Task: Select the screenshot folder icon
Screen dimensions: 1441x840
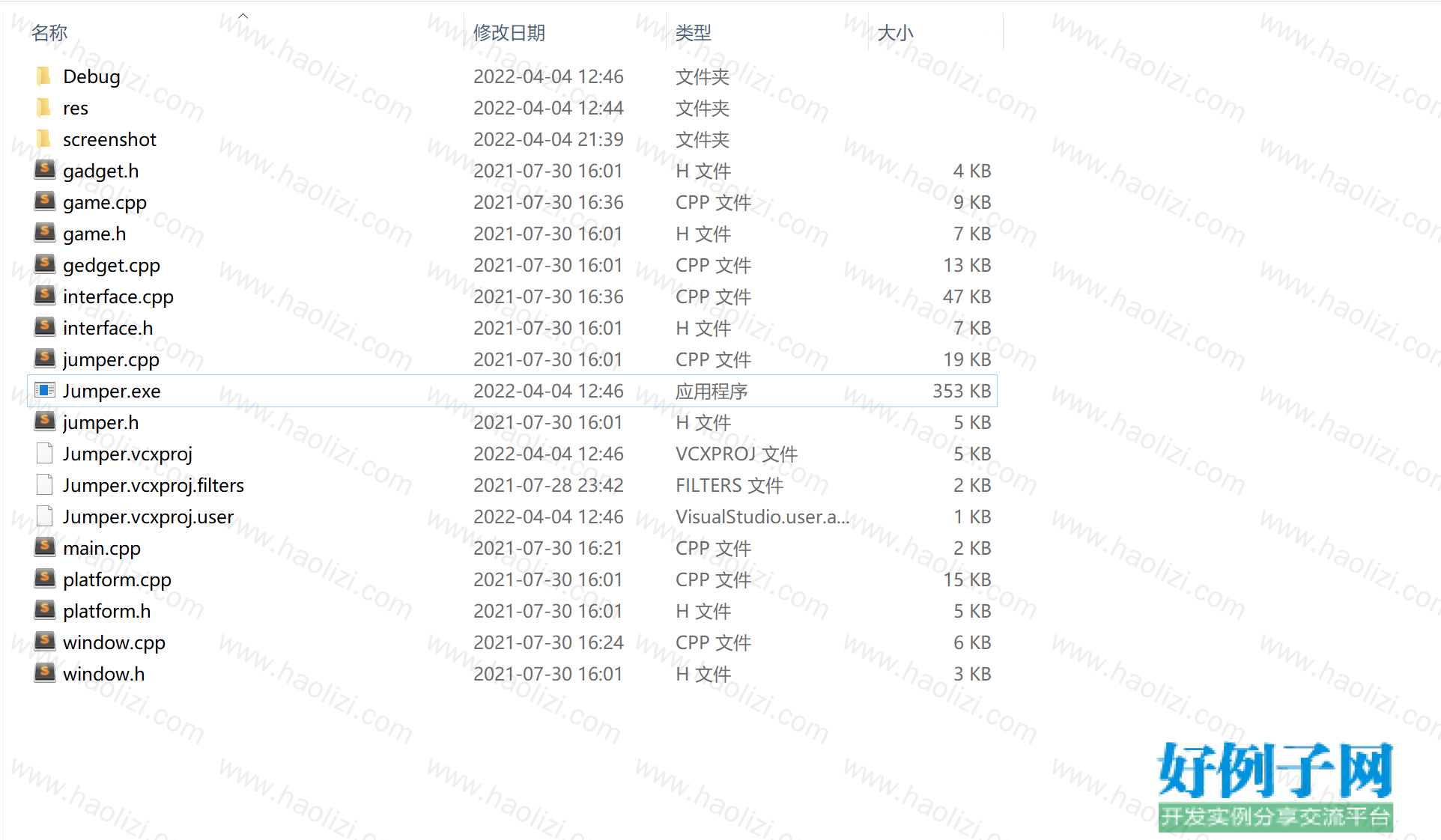Action: 44,139
